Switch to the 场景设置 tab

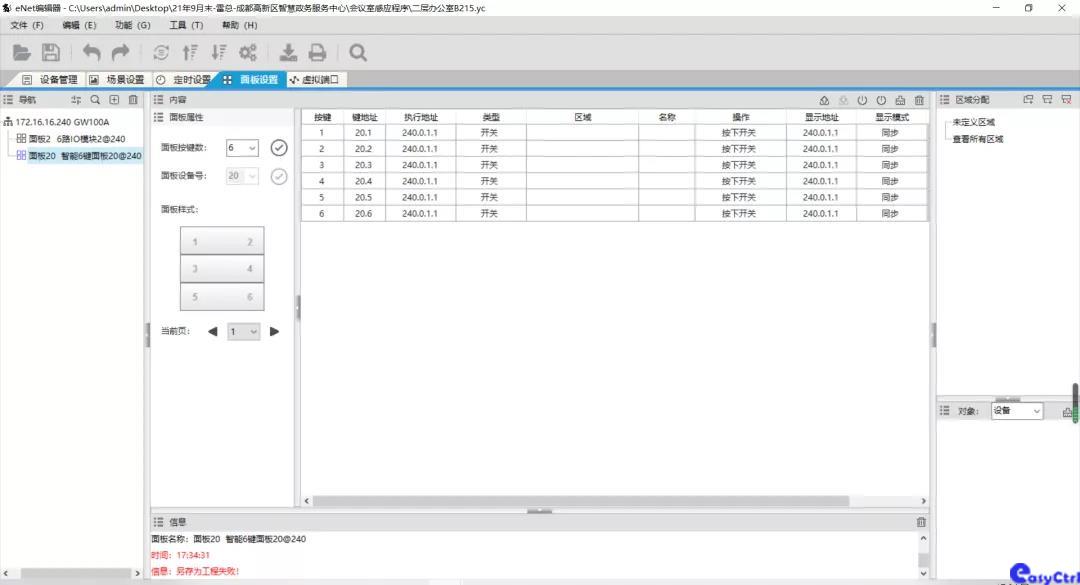[x=117, y=80]
